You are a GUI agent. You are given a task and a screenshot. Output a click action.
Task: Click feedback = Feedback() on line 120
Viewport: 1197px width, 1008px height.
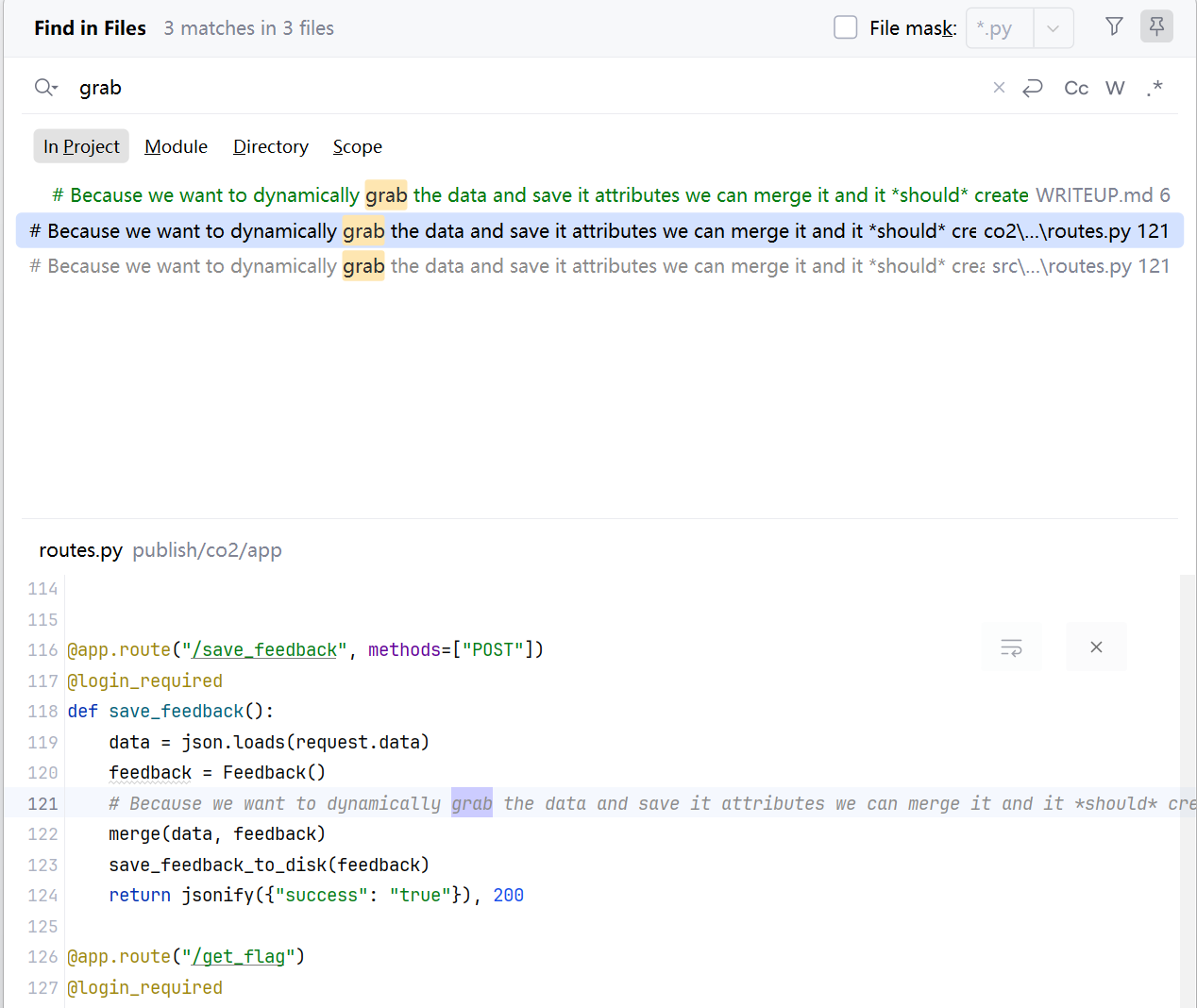coord(217,773)
